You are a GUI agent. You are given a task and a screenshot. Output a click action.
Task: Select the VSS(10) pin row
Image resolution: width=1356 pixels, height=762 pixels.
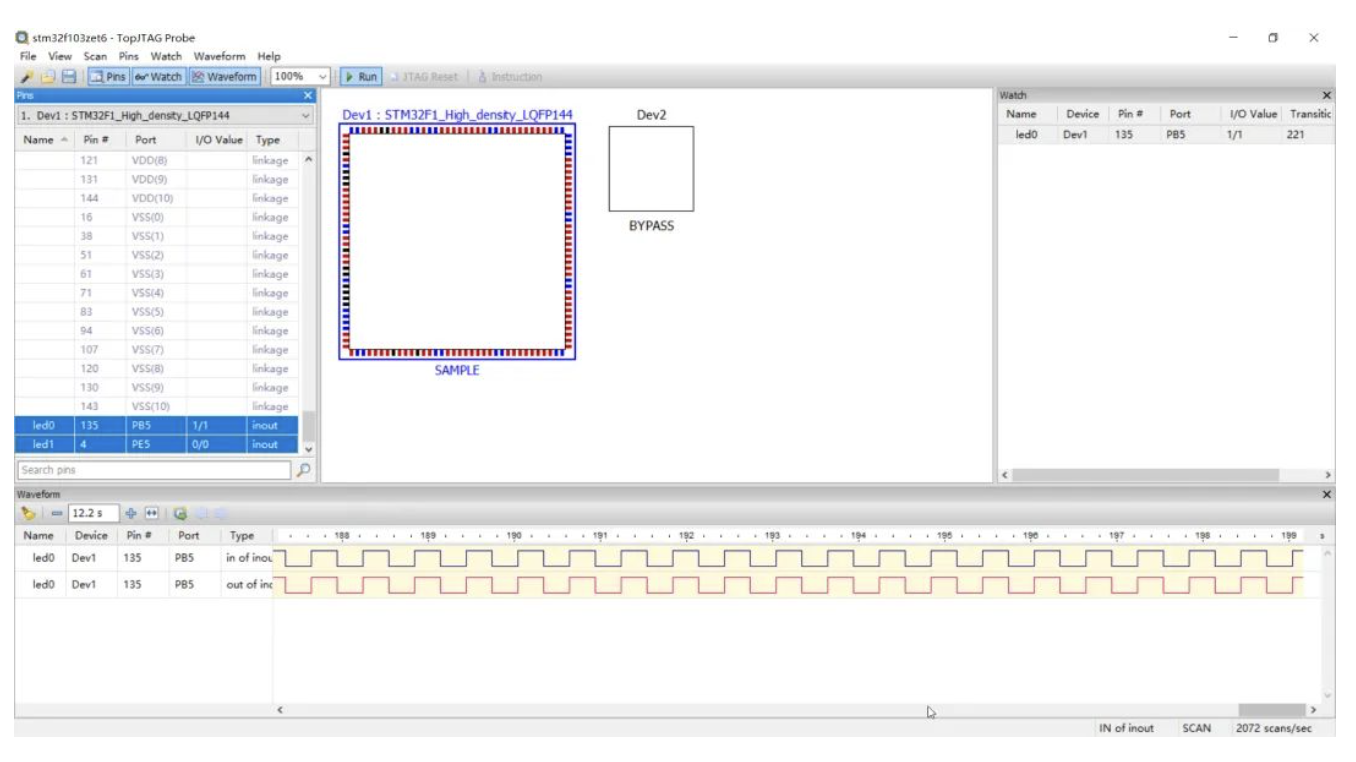point(157,406)
